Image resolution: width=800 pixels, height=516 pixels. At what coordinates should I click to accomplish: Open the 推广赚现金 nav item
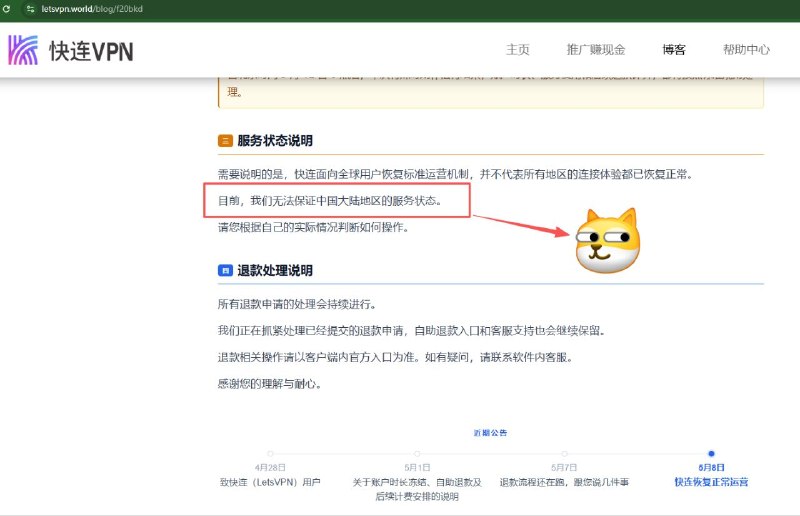(x=596, y=50)
